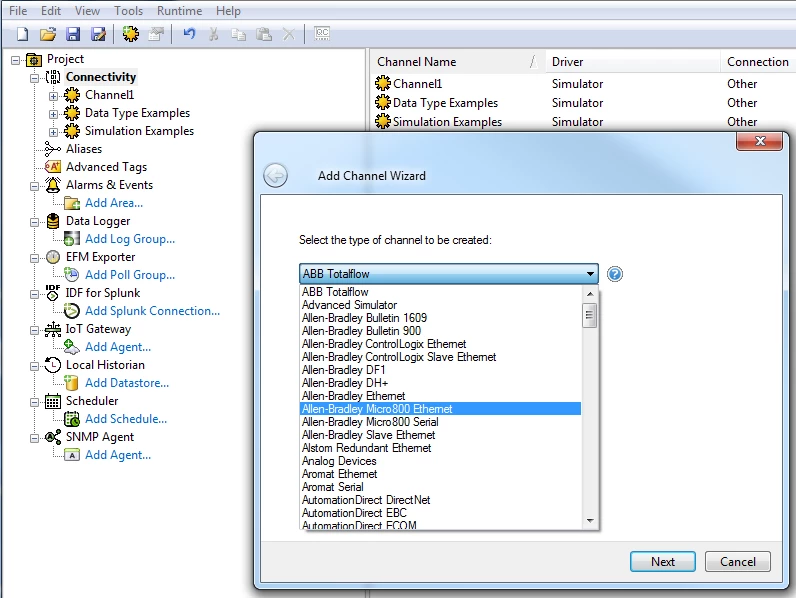Collapse the IoT Gateway node
This screenshot has height=598, width=796.
tap(35, 330)
